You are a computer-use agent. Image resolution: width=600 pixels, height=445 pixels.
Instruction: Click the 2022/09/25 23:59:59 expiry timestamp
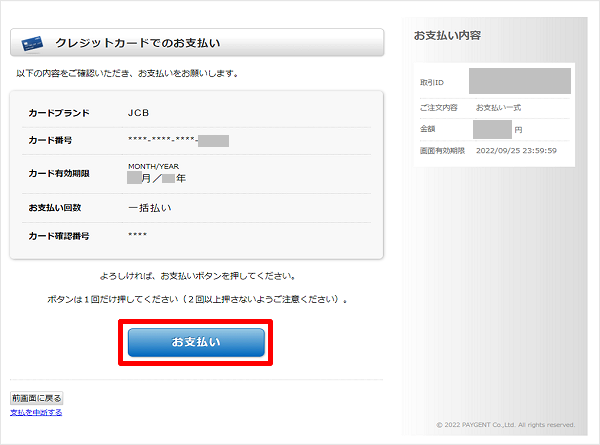(x=516, y=151)
